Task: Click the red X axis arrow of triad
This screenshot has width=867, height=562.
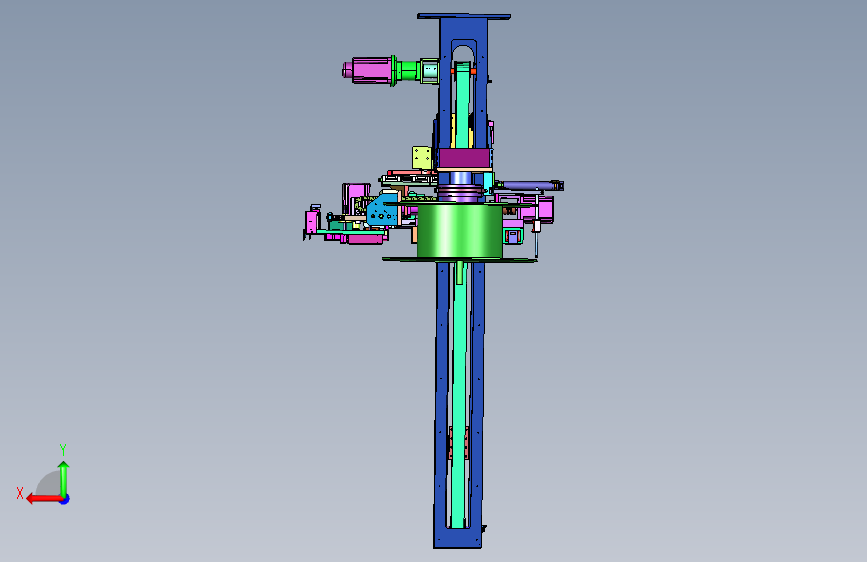Action: click(x=43, y=499)
